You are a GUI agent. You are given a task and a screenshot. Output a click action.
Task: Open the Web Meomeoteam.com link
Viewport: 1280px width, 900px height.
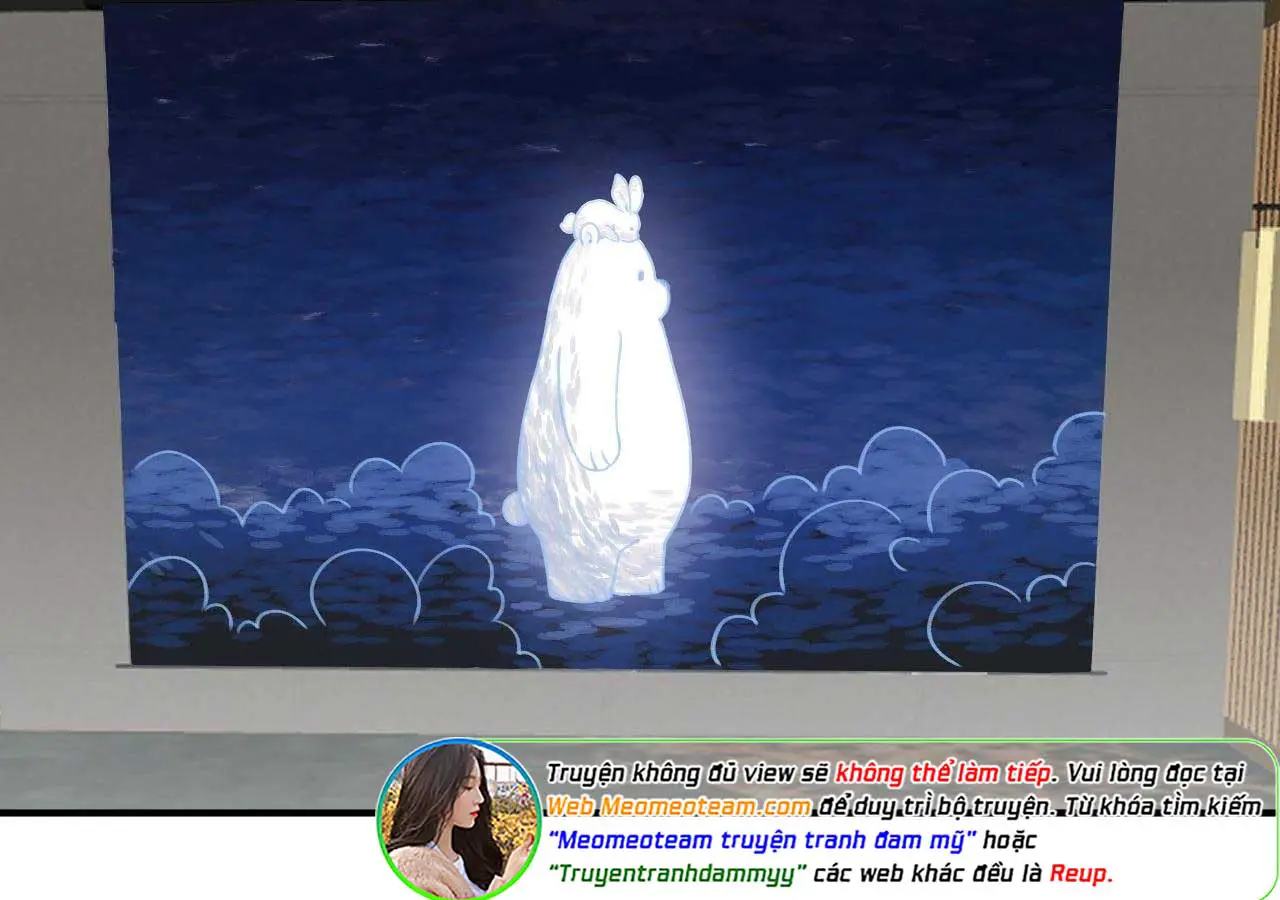[678, 806]
